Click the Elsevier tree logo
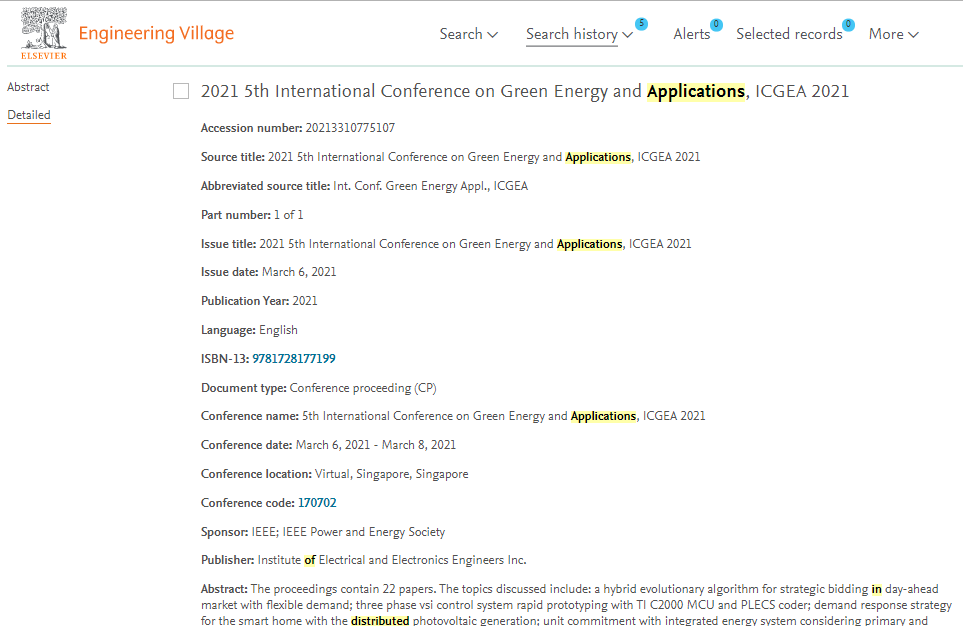Screen dimensions: 963x626 44,33
